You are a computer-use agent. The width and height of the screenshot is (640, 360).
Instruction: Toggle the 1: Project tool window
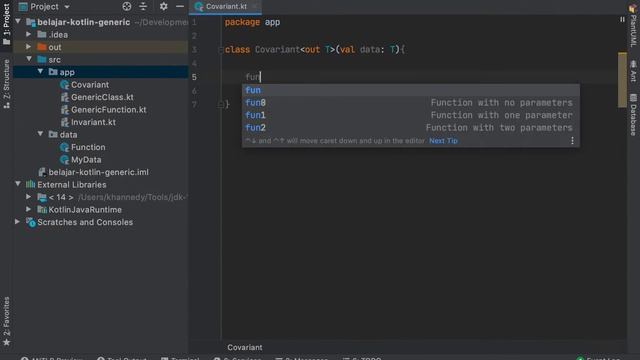(x=6, y=24)
